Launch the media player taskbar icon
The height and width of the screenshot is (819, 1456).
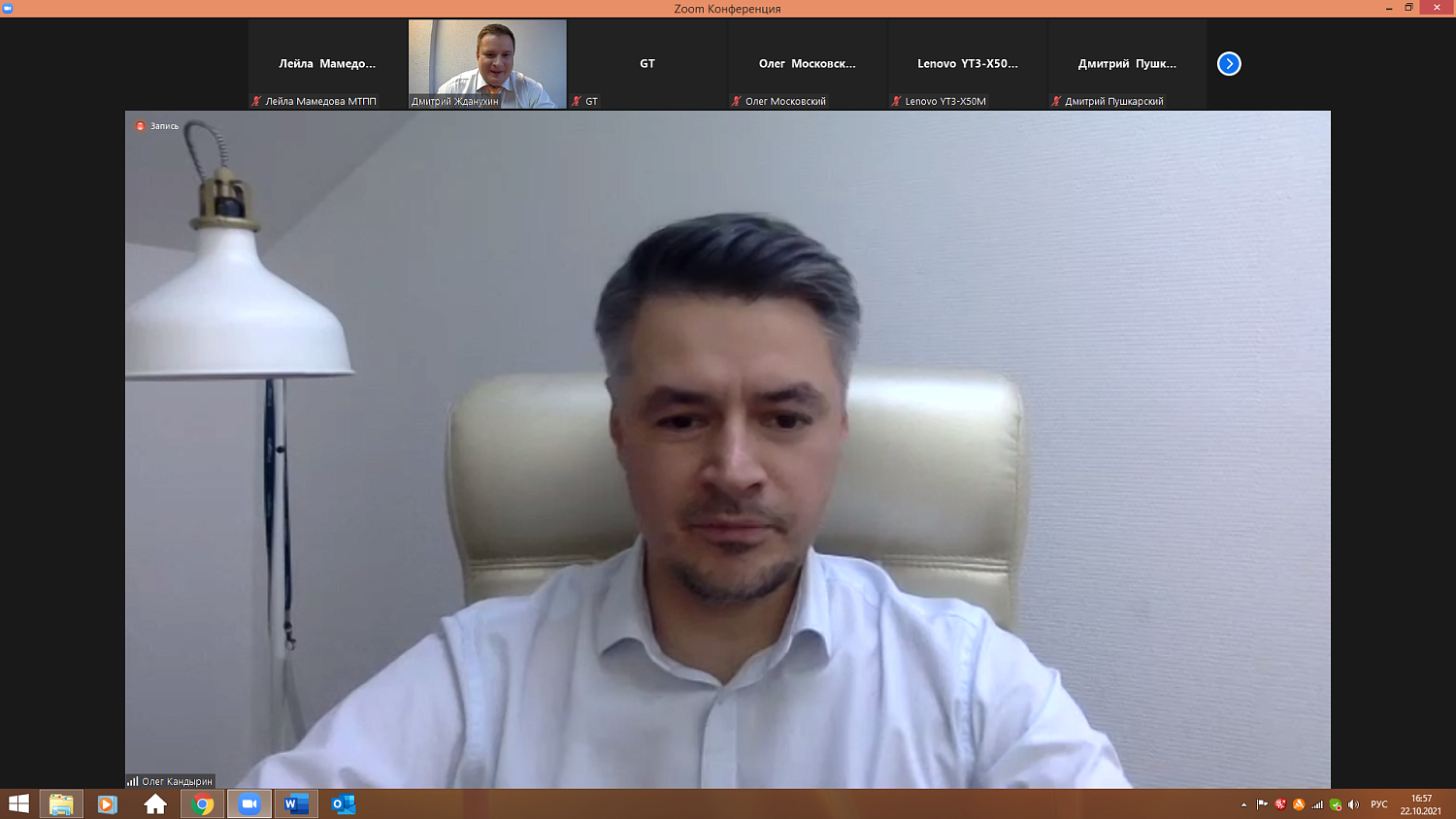108,804
